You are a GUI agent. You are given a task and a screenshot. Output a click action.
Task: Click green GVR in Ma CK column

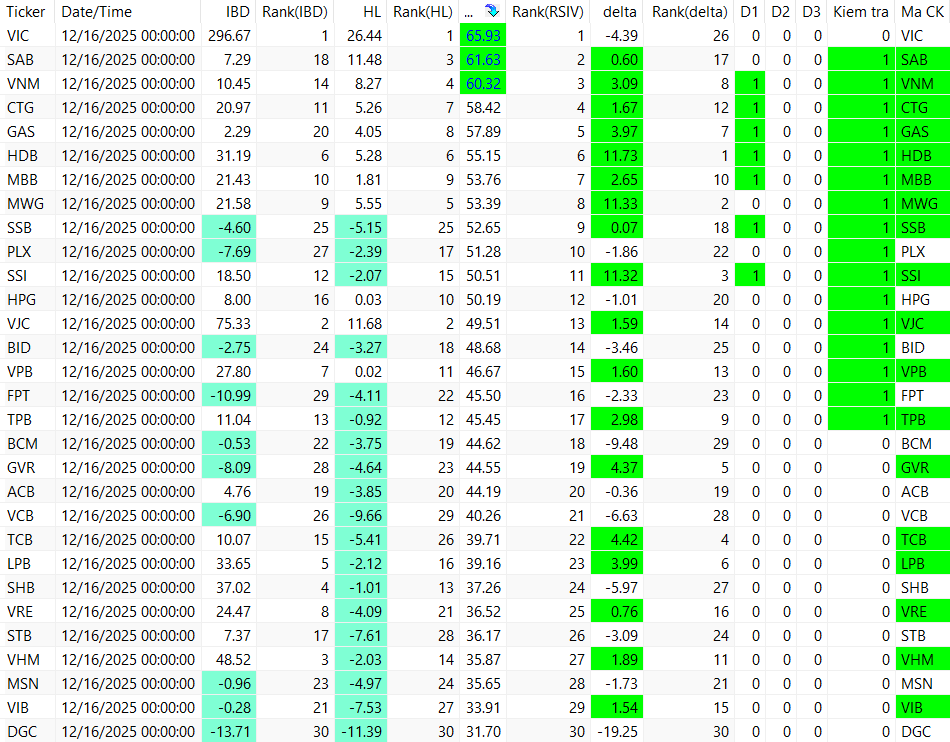pyautogui.click(x=923, y=468)
